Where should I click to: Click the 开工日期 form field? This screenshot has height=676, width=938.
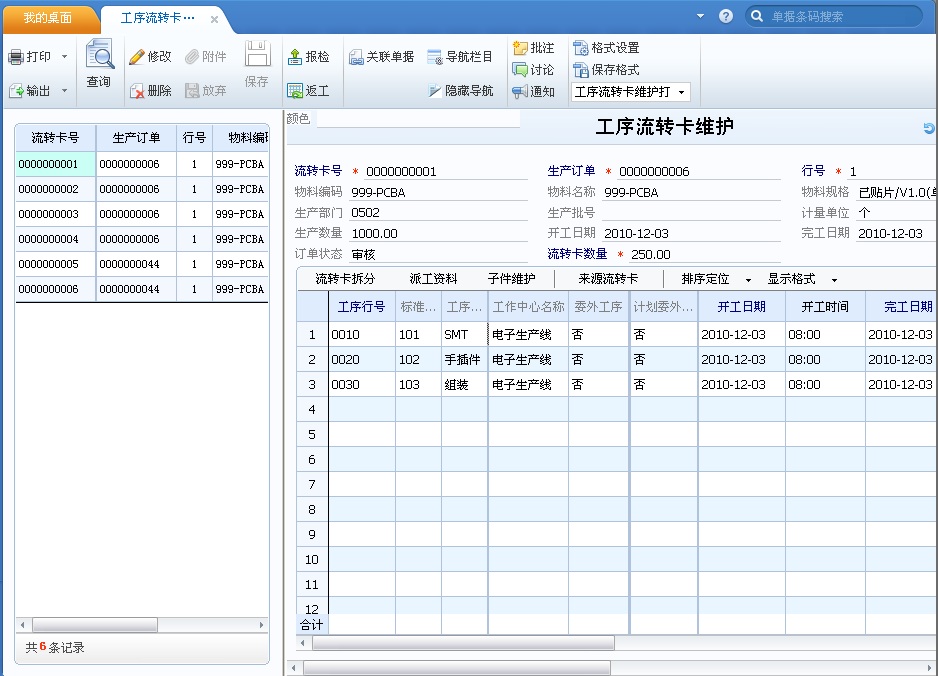[x=691, y=233]
